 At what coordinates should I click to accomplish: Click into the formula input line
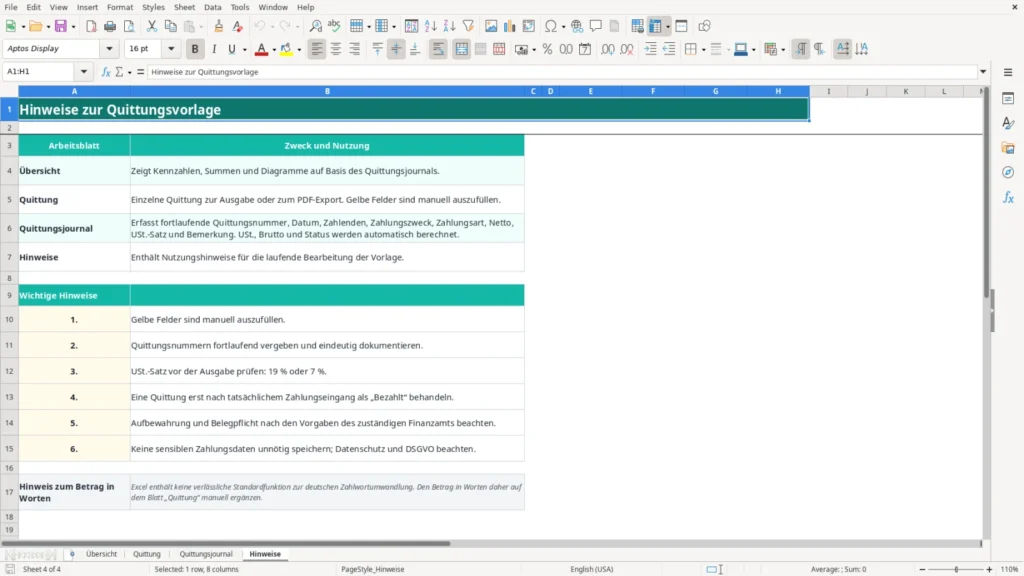click(562, 72)
